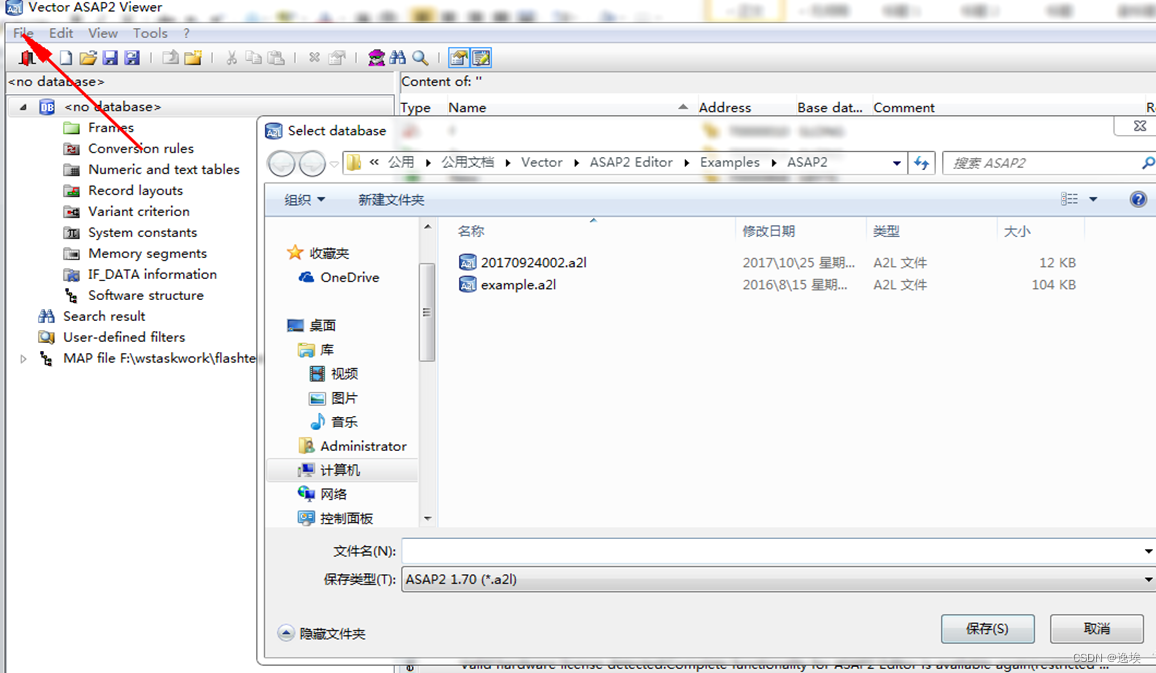Sort list by Name column header
The image size is (1156, 673).
click(x=467, y=108)
